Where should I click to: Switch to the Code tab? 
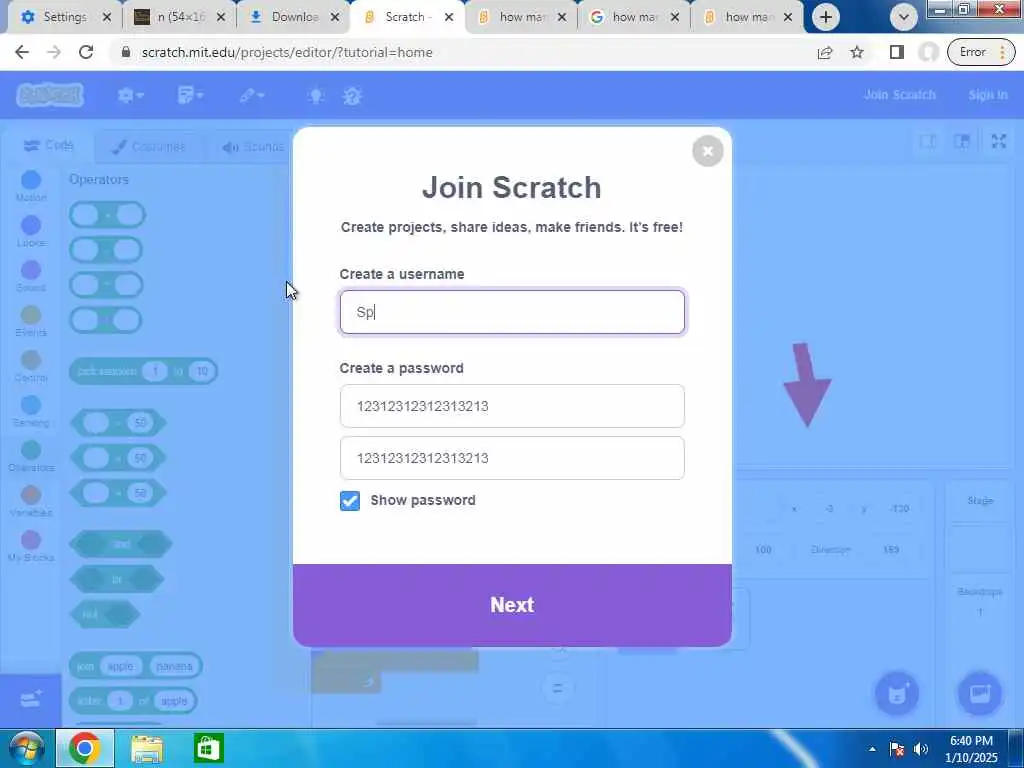pyautogui.click(x=48, y=145)
